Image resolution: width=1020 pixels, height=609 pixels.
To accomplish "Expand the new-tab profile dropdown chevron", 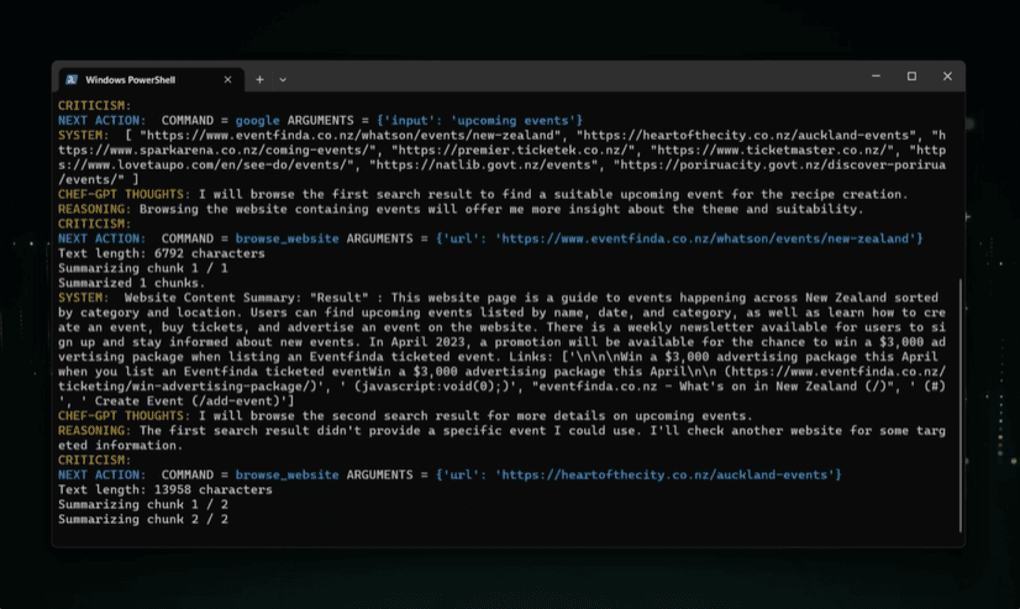I will tap(283, 80).
